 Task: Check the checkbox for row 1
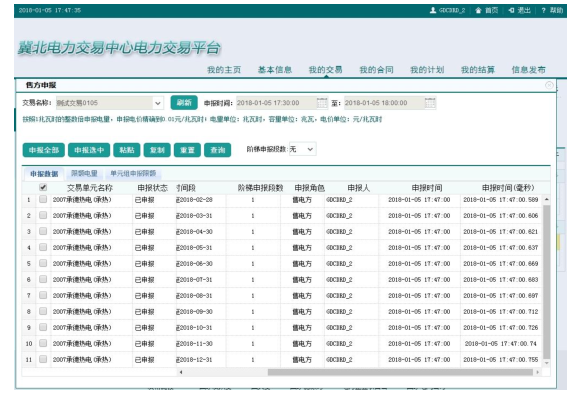point(43,199)
